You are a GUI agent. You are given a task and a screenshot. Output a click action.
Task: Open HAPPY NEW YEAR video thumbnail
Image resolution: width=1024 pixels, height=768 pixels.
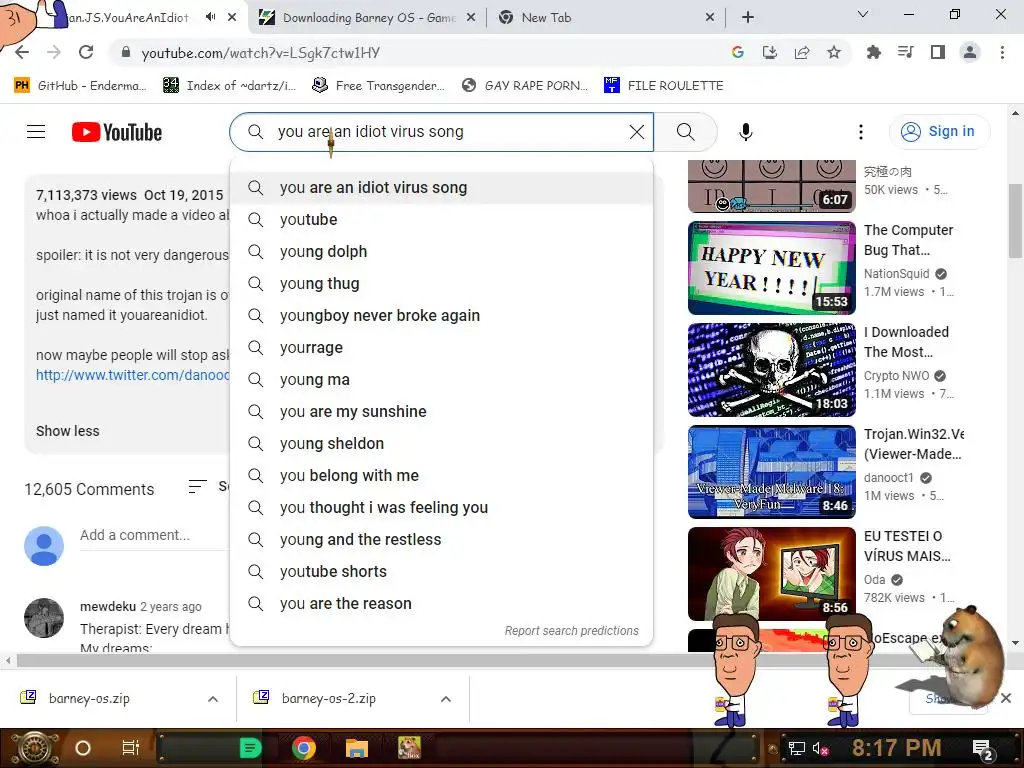(772, 268)
